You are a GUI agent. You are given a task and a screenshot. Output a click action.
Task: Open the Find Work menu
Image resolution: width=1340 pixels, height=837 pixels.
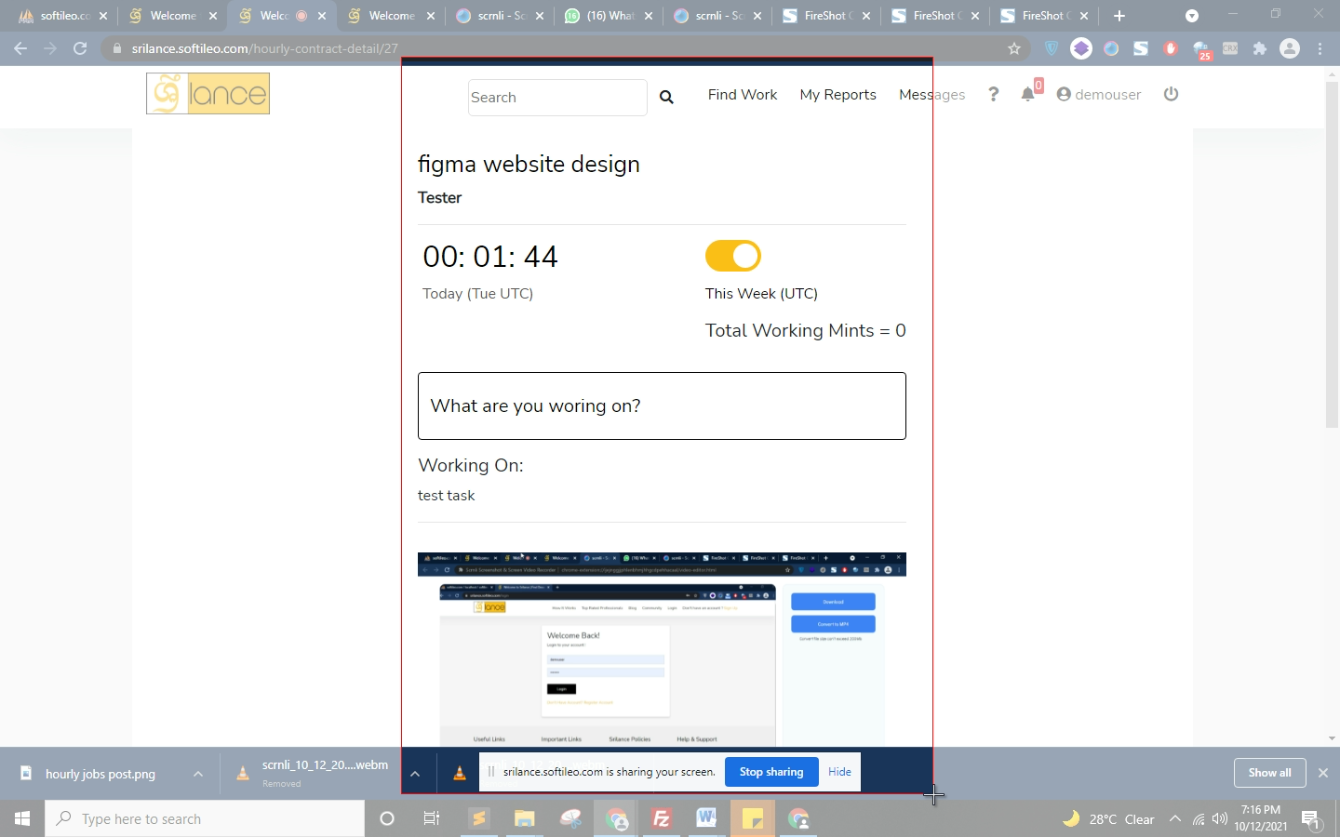click(x=742, y=94)
